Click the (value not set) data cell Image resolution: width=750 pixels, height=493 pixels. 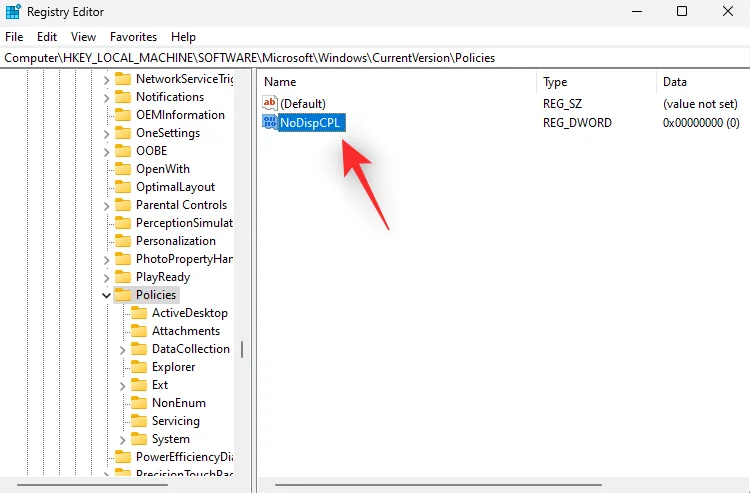700,104
